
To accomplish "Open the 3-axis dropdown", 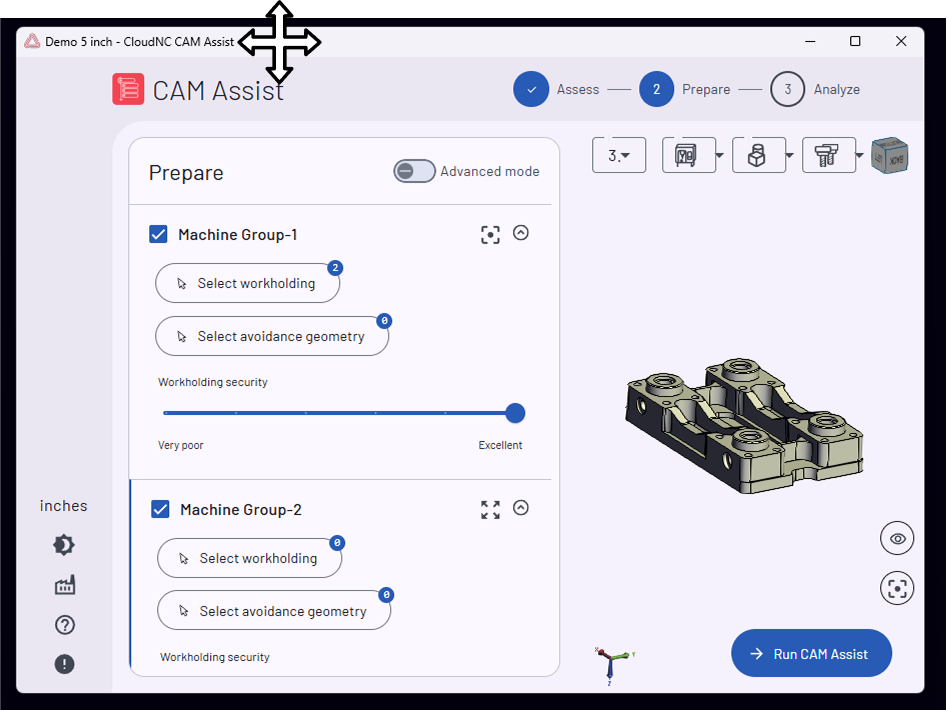I will pos(619,155).
